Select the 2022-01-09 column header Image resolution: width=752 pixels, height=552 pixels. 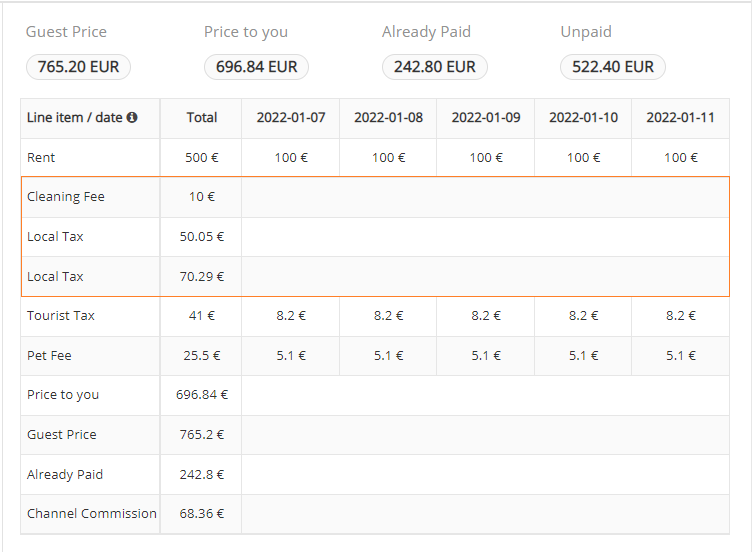pyautogui.click(x=485, y=118)
